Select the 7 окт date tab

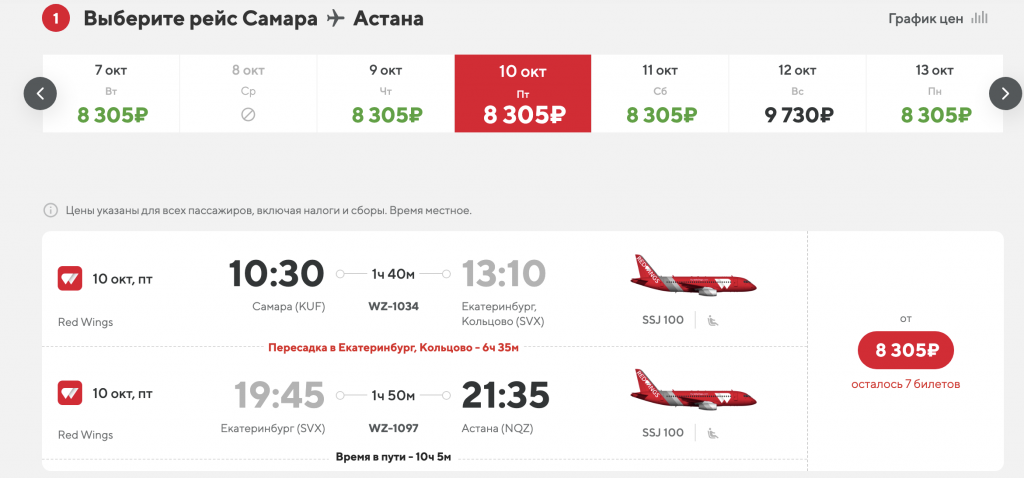point(111,93)
